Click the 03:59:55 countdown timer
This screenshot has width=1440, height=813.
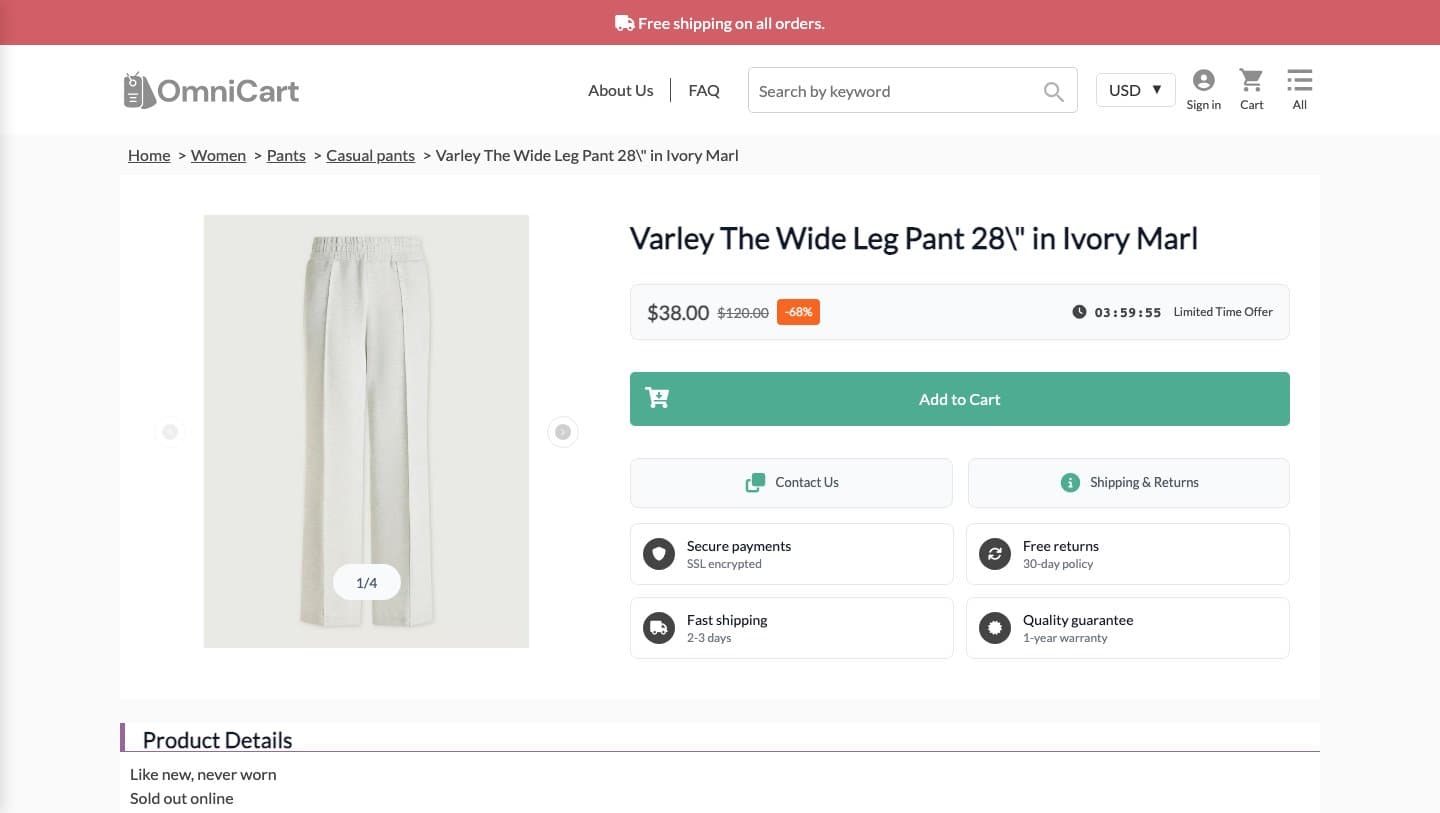(x=1128, y=312)
